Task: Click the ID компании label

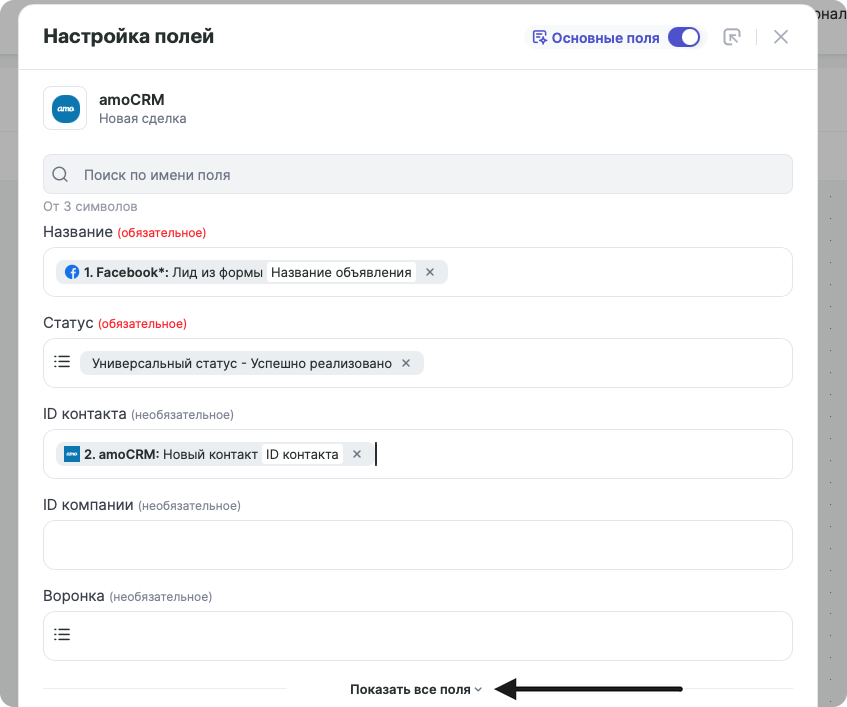Action: pos(88,505)
